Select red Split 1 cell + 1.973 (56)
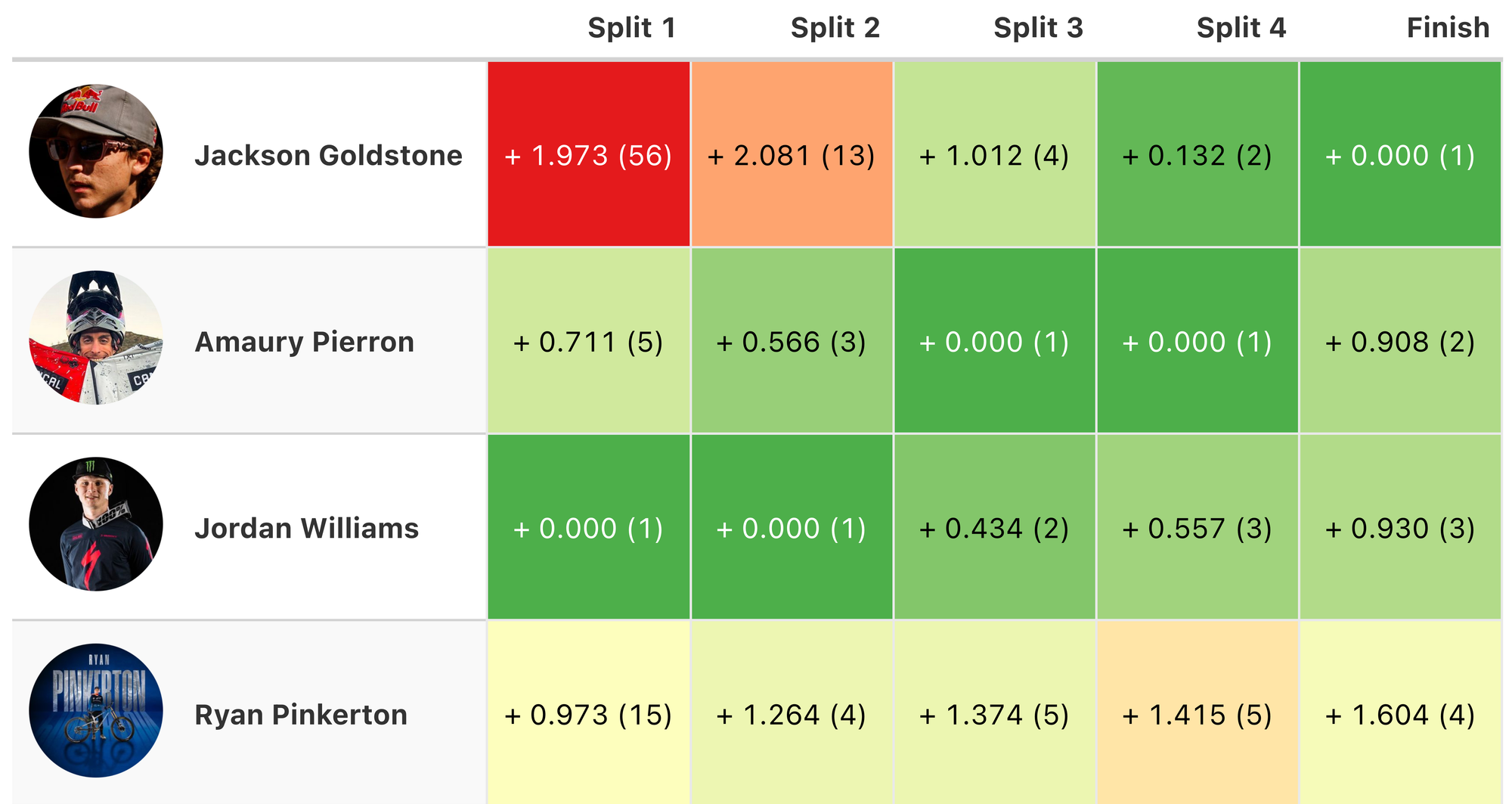Image resolution: width=1512 pixels, height=804 pixels. coord(588,156)
